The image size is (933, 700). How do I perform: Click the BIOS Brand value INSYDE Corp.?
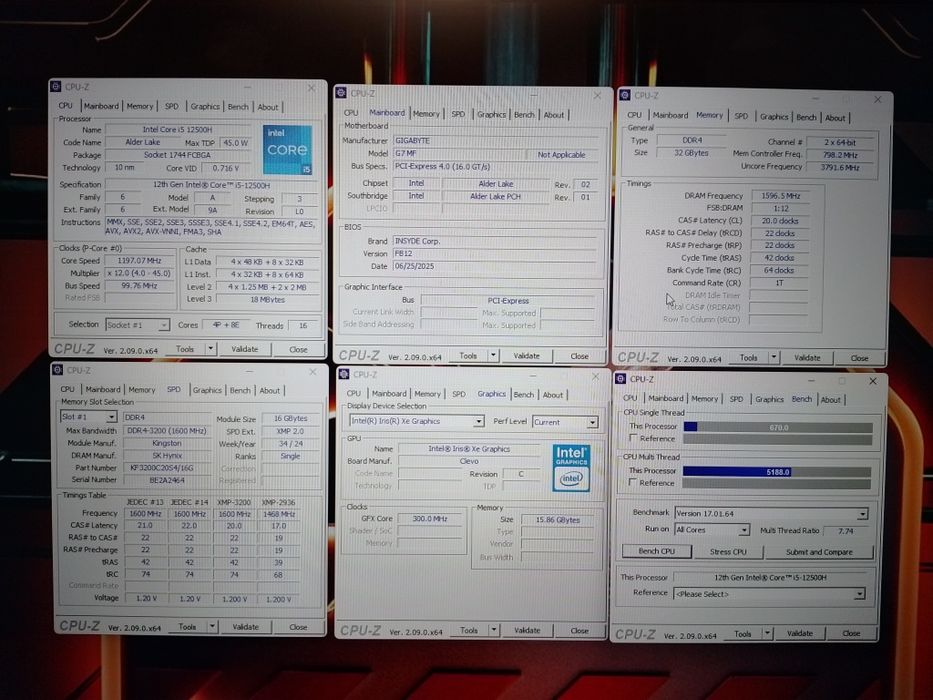[x=495, y=241]
